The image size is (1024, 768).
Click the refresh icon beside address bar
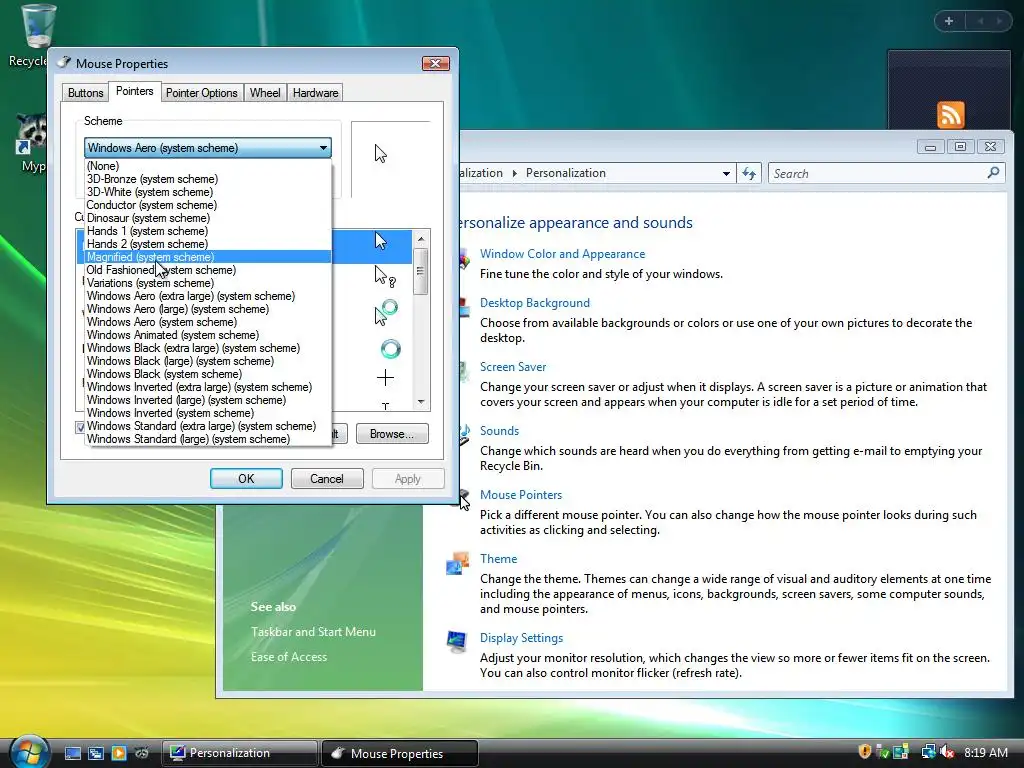pyautogui.click(x=748, y=173)
